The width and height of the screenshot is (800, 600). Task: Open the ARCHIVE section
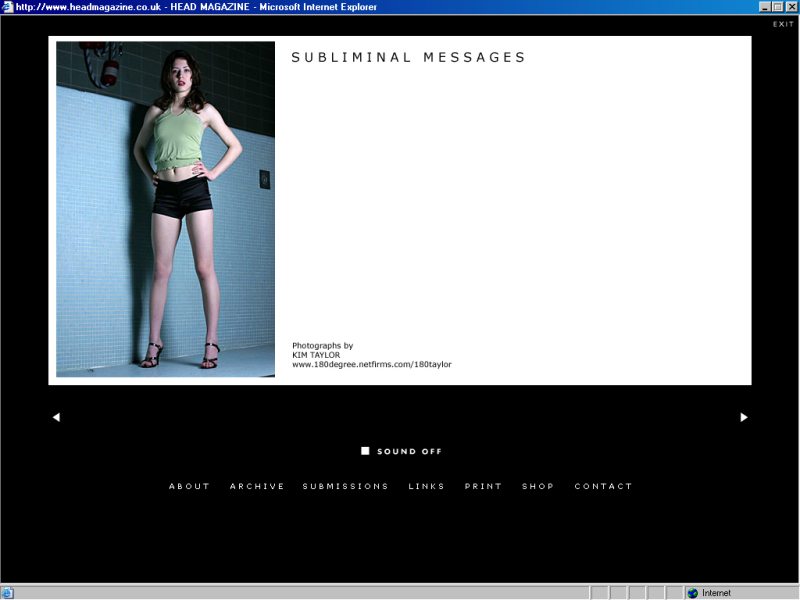[257, 486]
